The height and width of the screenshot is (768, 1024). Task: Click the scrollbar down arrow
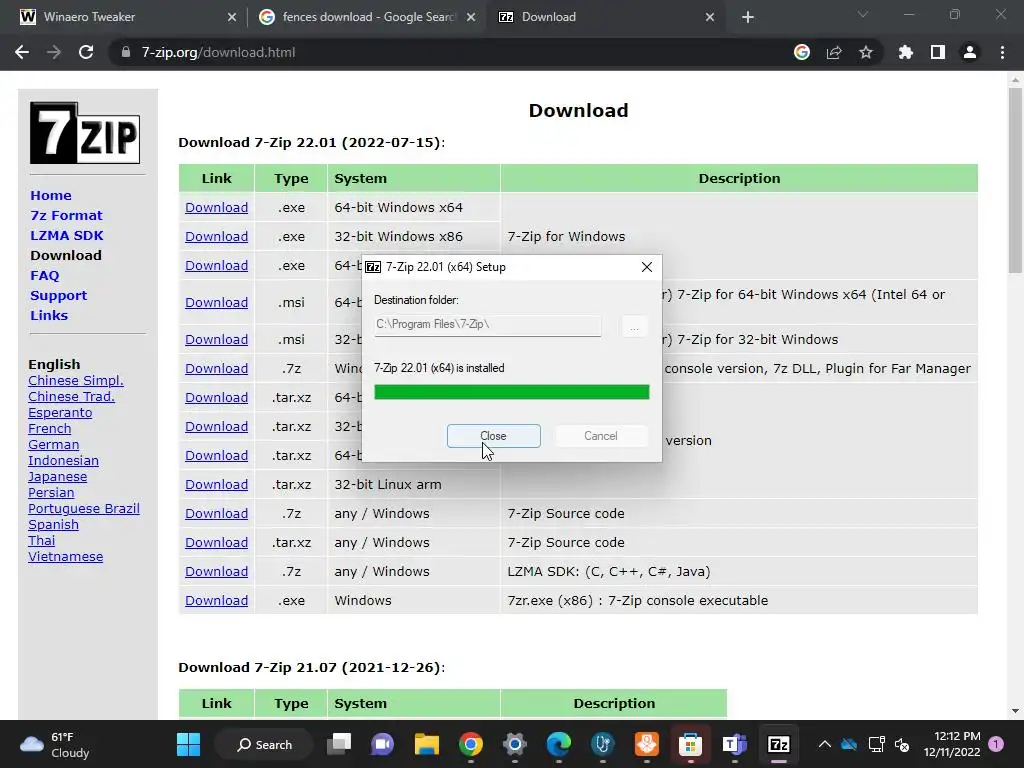[1015, 711]
